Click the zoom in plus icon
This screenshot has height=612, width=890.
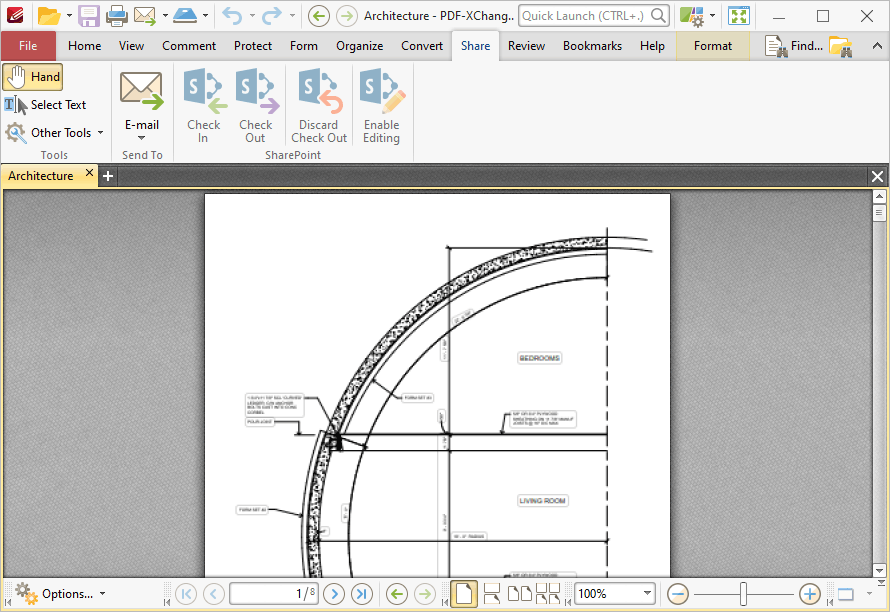click(x=809, y=594)
